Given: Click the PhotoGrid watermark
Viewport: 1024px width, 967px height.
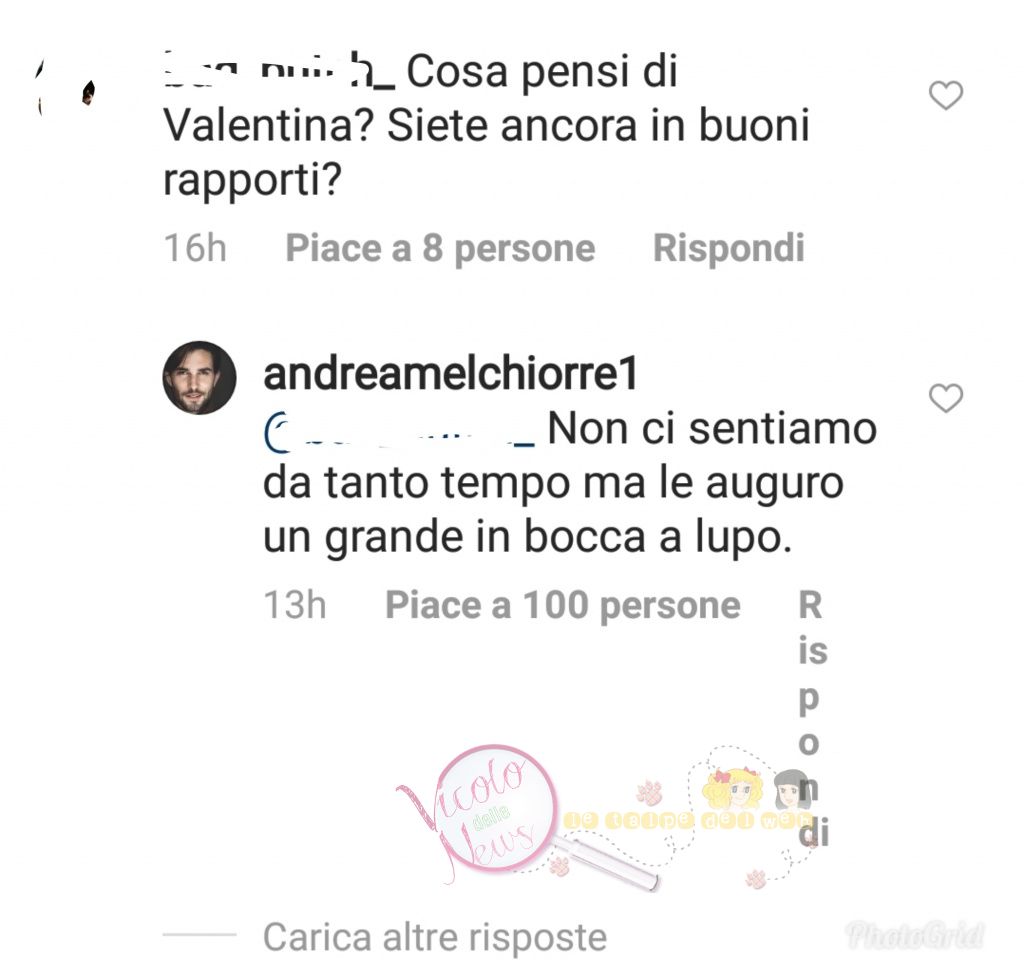Looking at the screenshot, I should tap(916, 934).
